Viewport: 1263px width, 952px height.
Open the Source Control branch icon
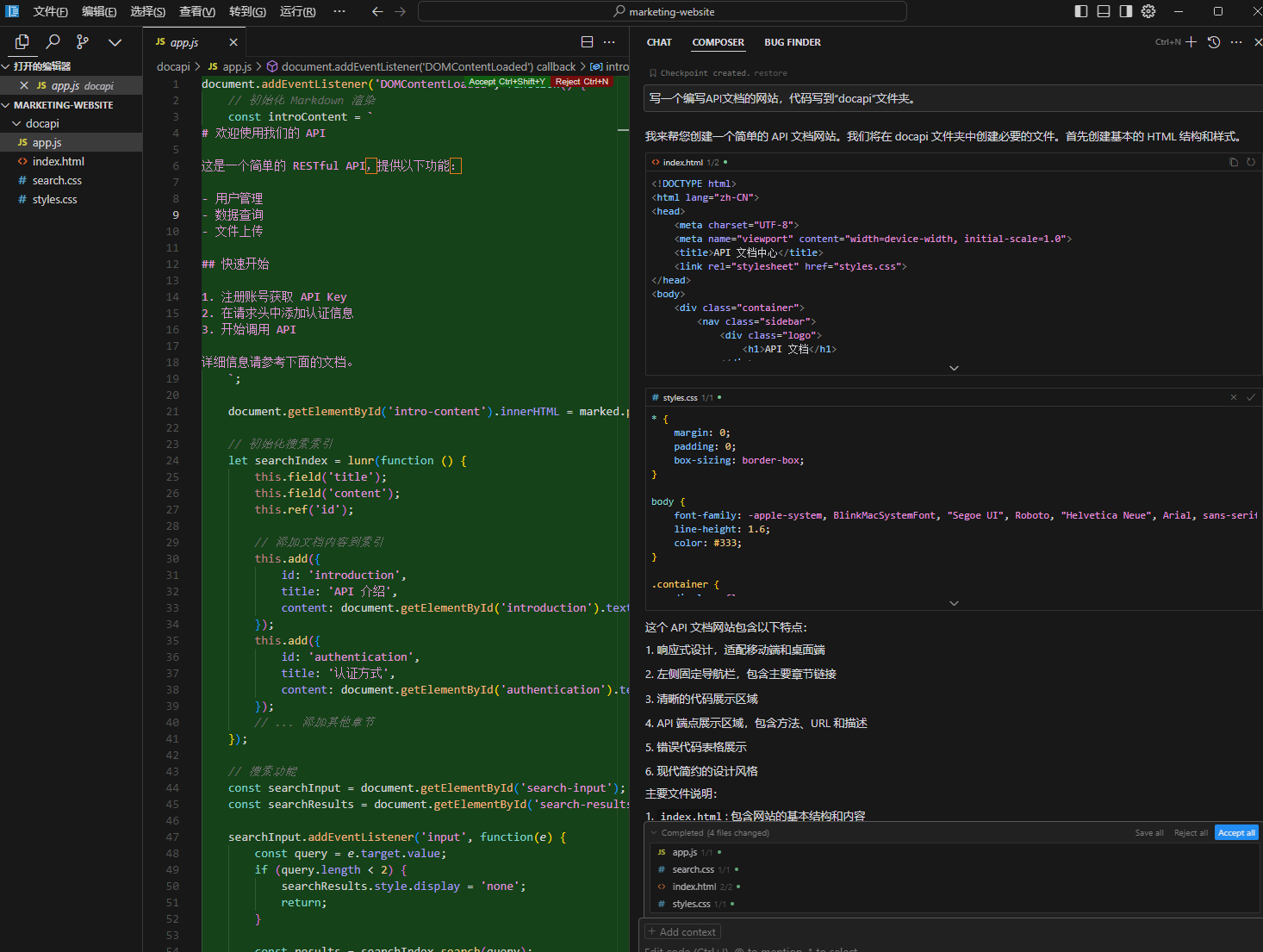[x=83, y=41]
